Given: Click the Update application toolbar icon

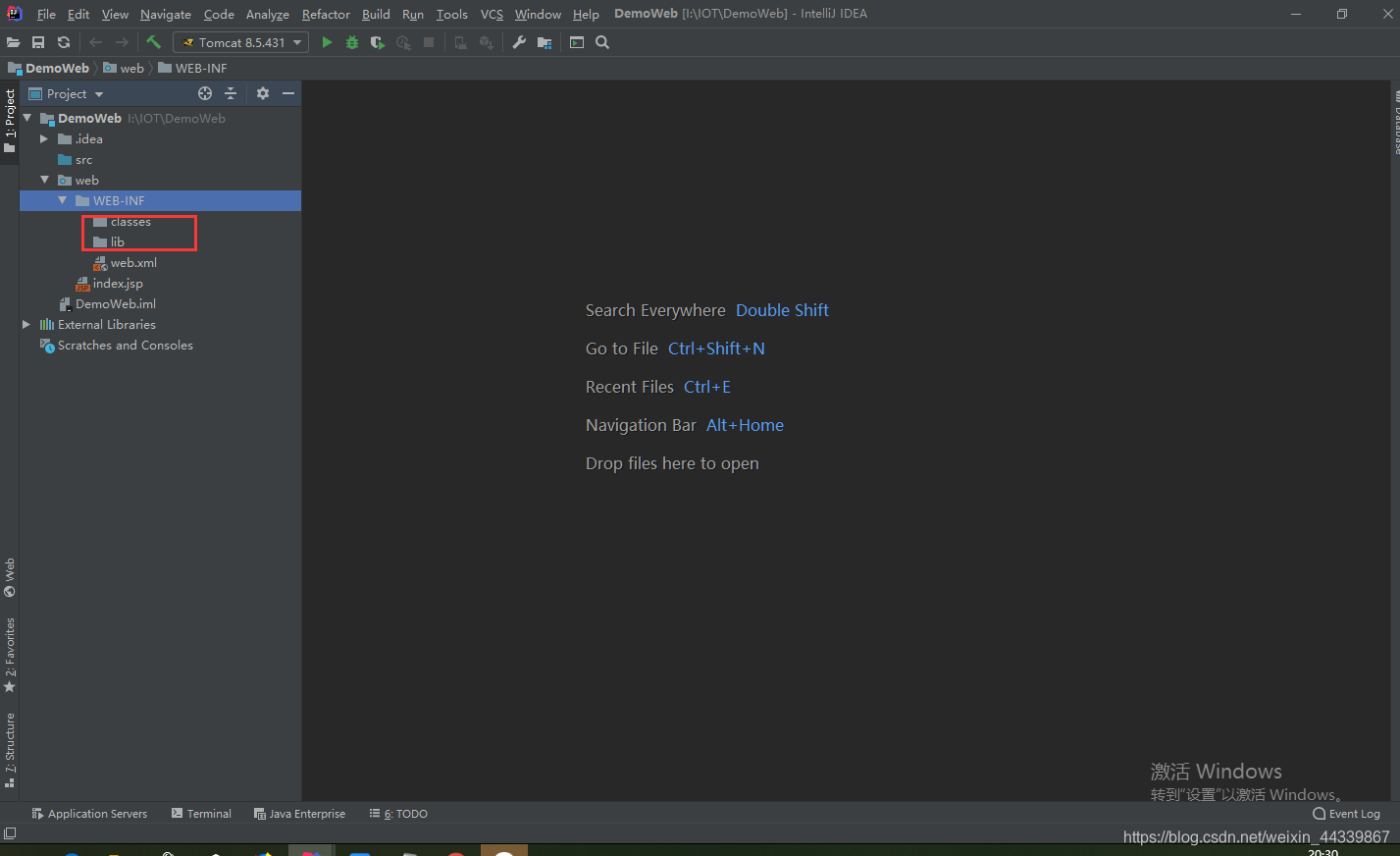Looking at the screenshot, I should [460, 42].
